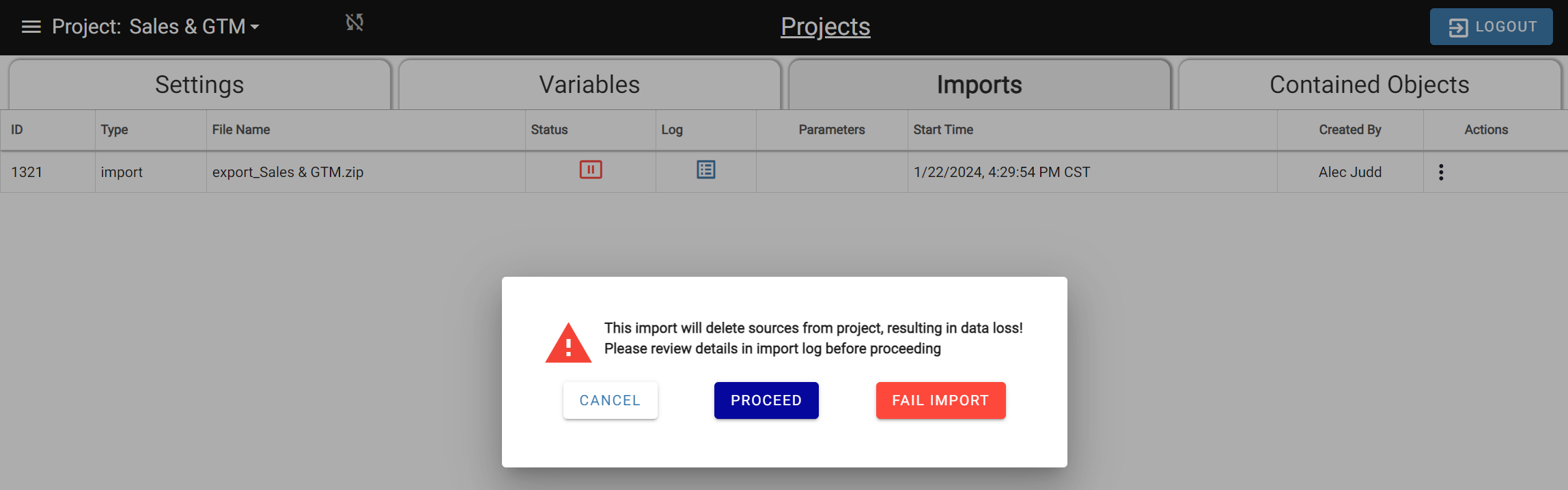Click the Status column header
The height and width of the screenshot is (490, 1568).
click(x=549, y=130)
